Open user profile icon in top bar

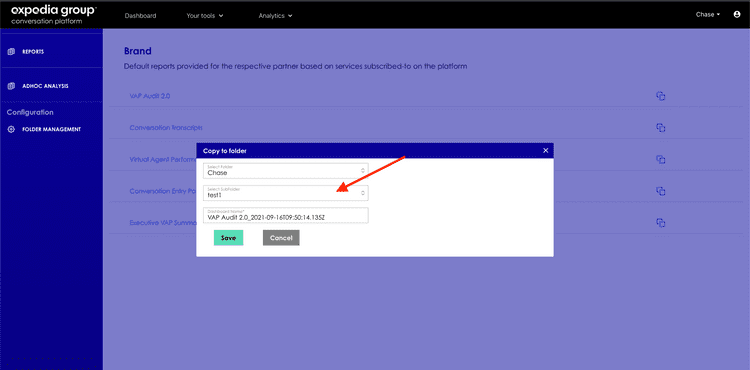(737, 14)
